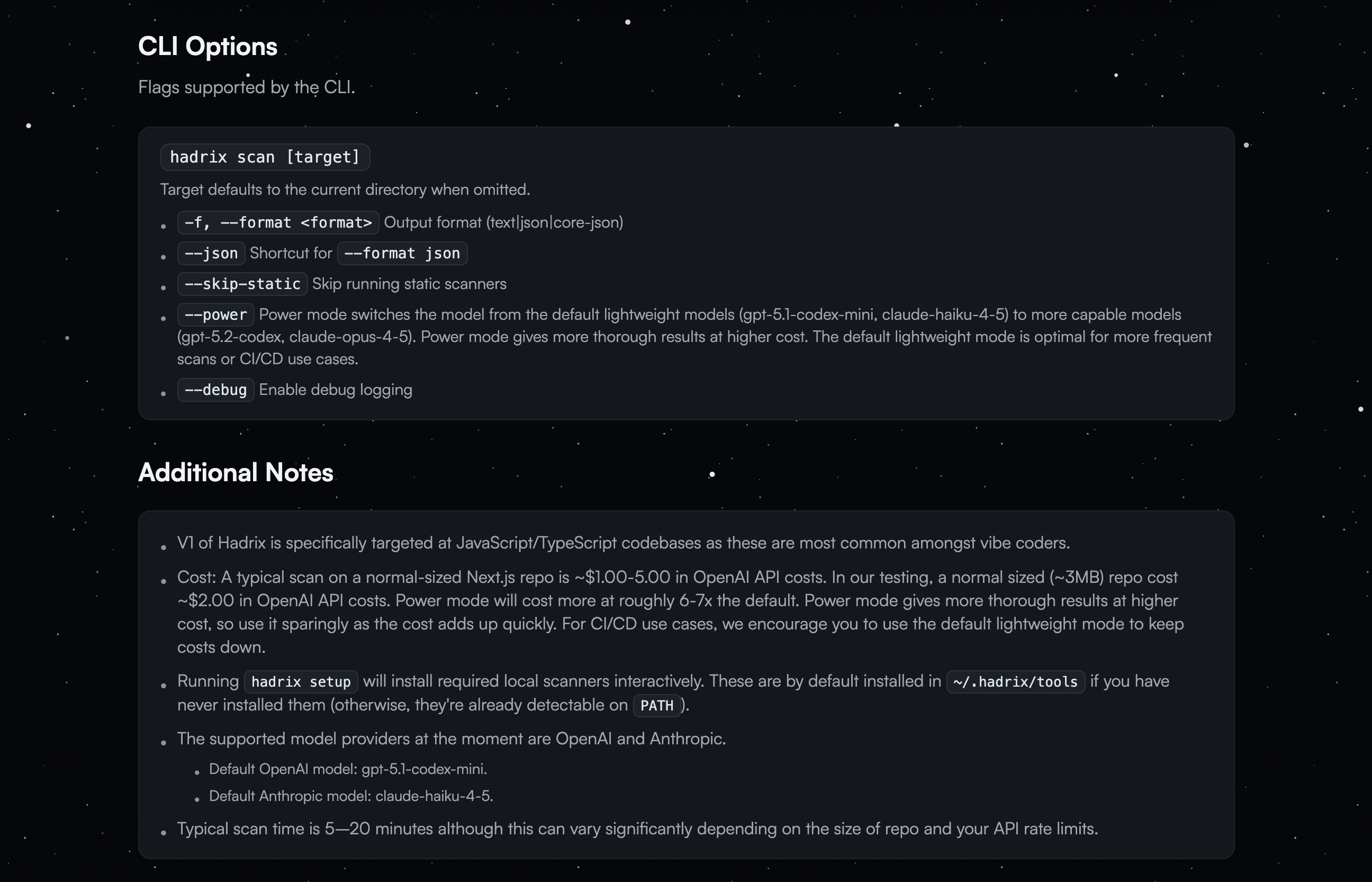Click the "hadrix setup" inline code
This screenshot has height=882, width=1372.
[x=301, y=681]
